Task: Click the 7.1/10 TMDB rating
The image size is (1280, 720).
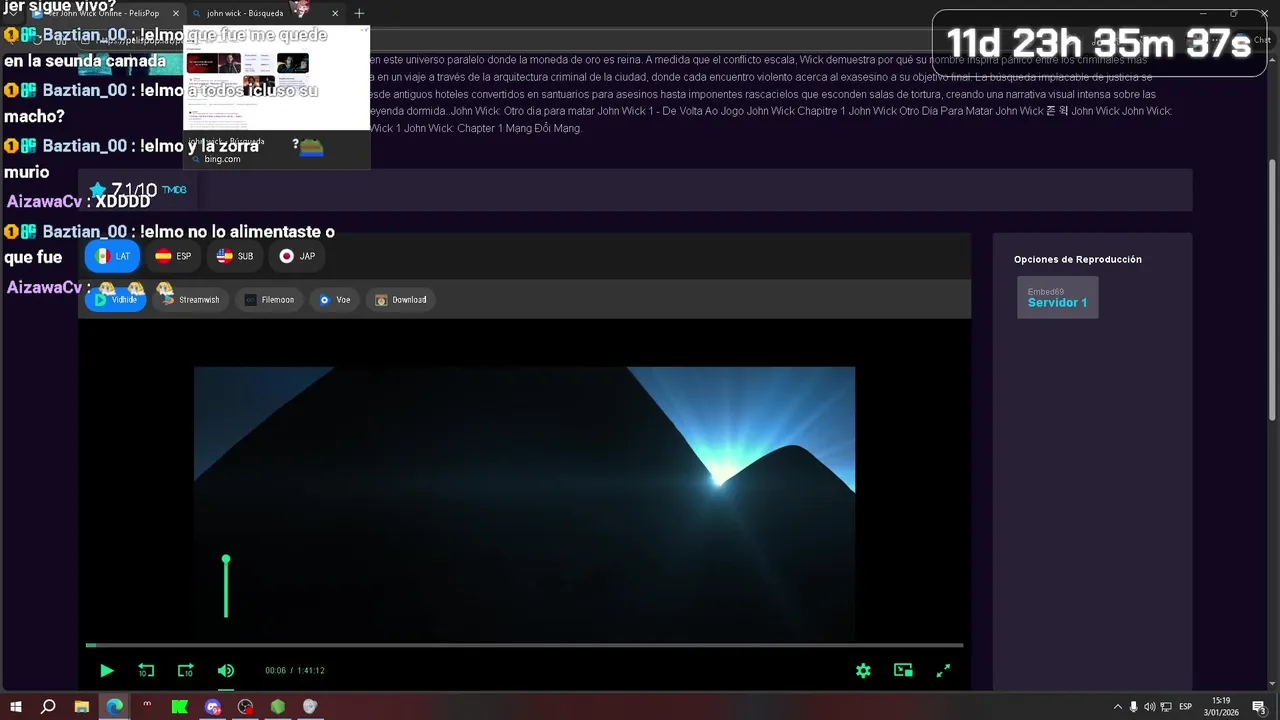Action: click(x=137, y=190)
